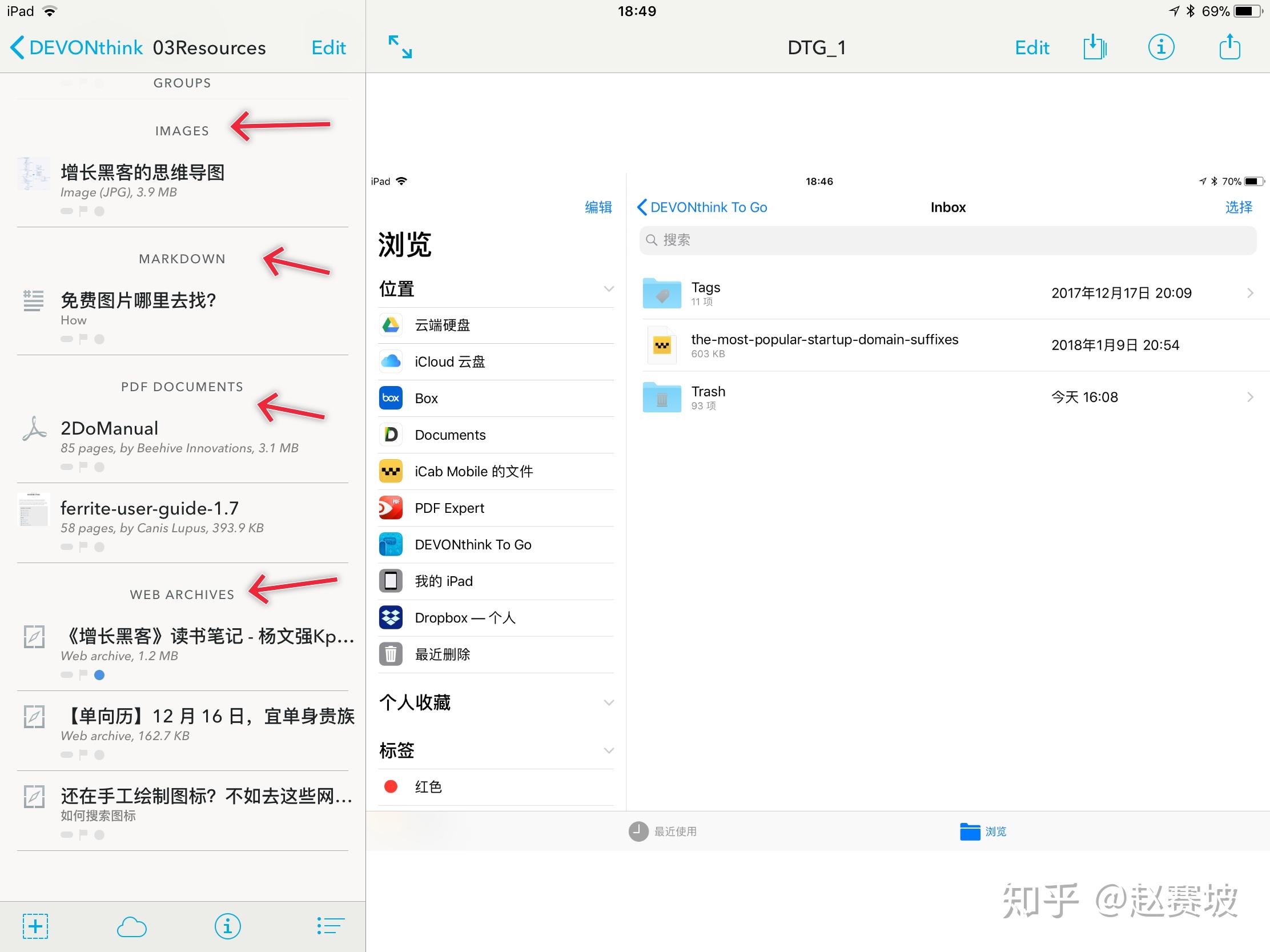Tap the 搜索 search field
The width and height of the screenshot is (1270, 952).
click(x=947, y=240)
